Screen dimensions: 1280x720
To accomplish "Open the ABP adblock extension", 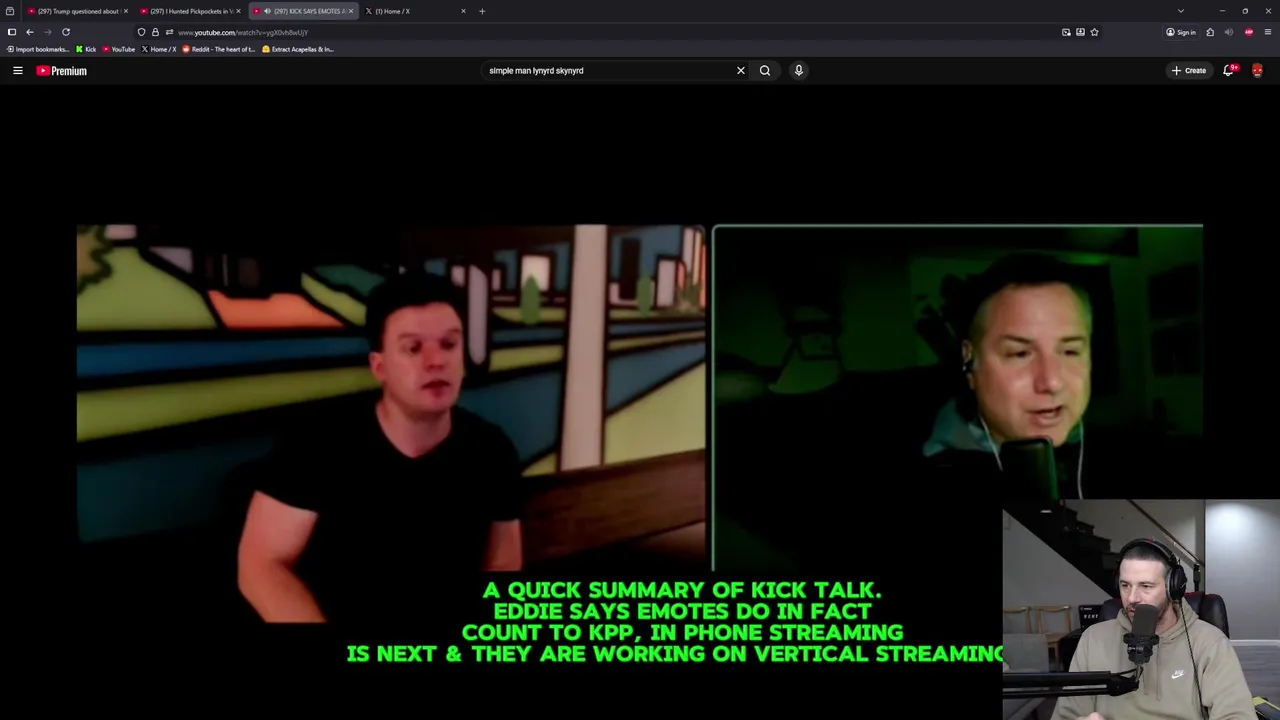I will (1248, 32).
